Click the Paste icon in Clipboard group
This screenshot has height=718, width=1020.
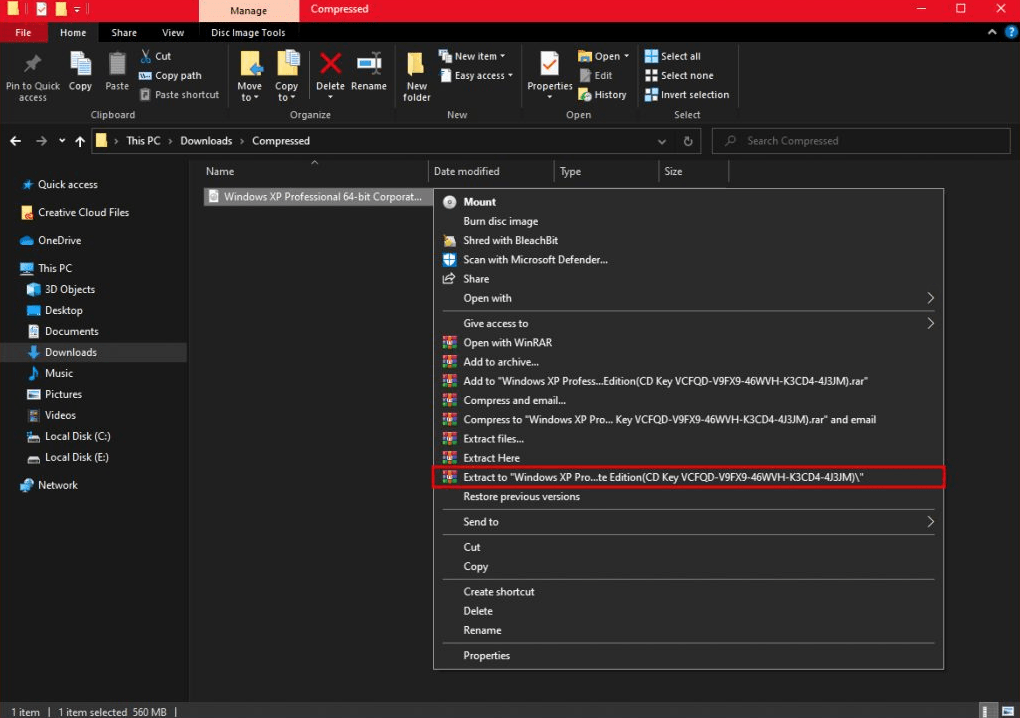[x=117, y=66]
